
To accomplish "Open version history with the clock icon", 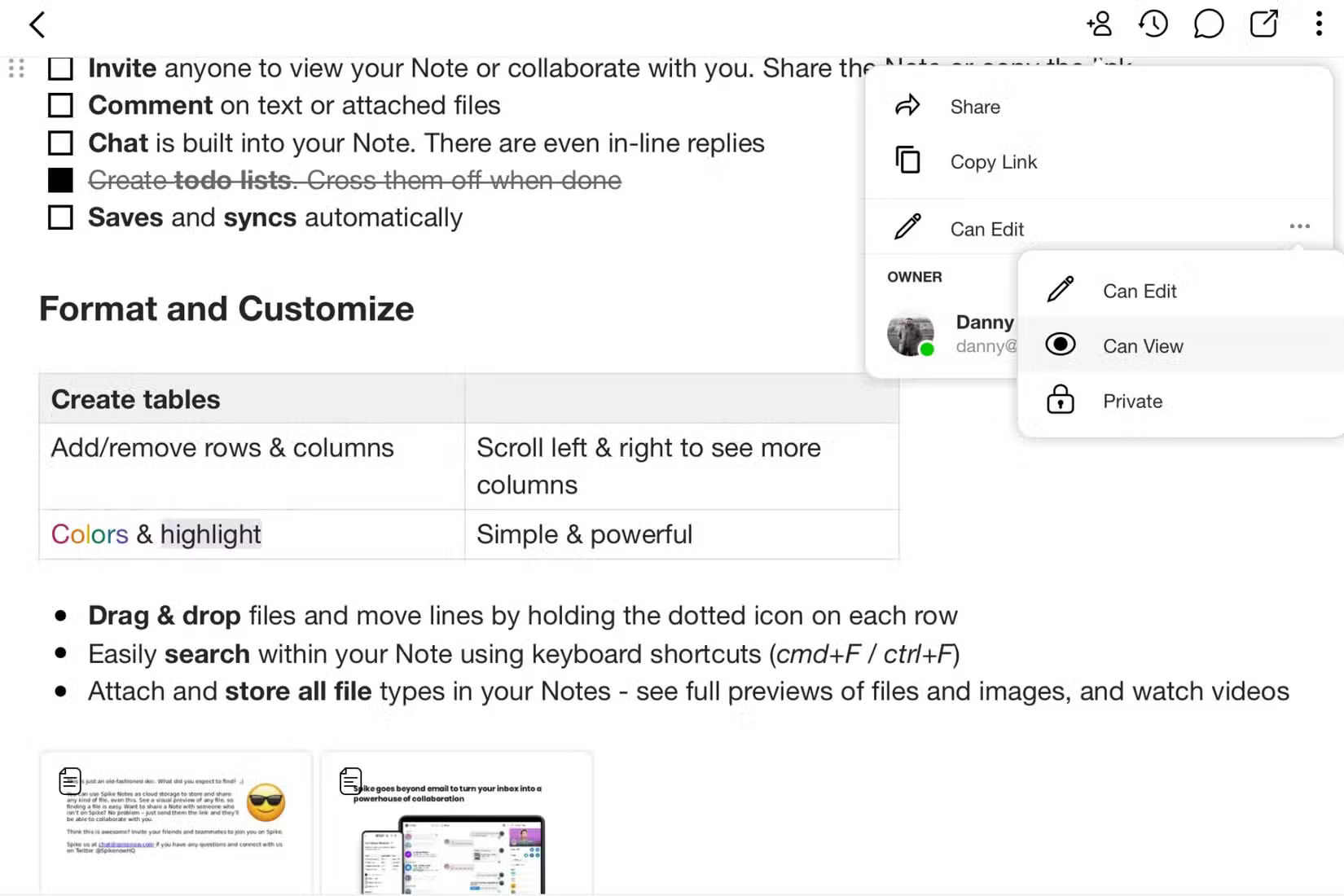I will [x=1153, y=24].
